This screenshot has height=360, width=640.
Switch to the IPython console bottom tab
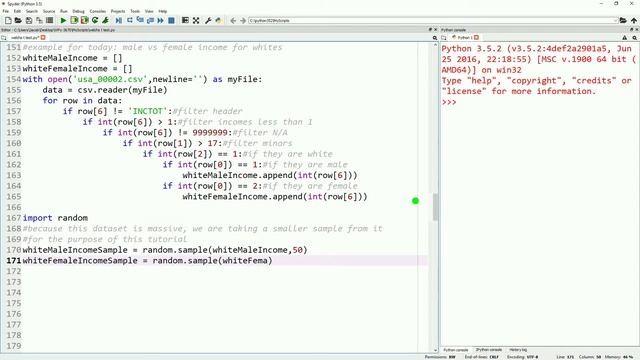click(489, 350)
